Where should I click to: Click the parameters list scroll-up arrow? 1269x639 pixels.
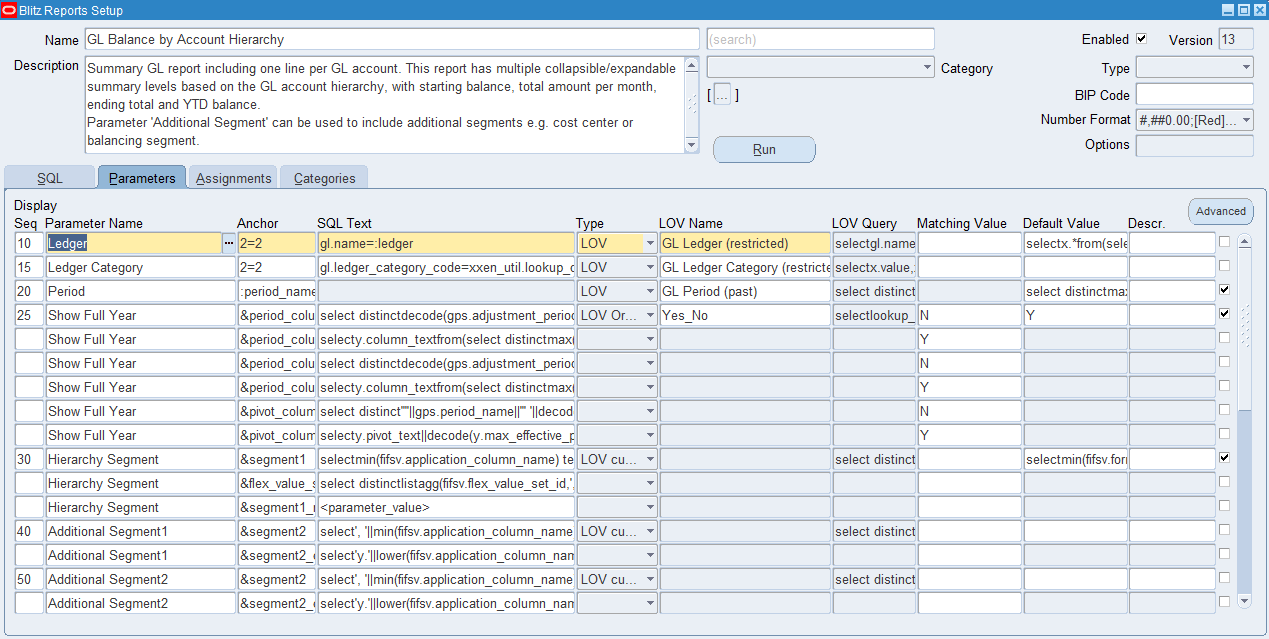[1245, 241]
